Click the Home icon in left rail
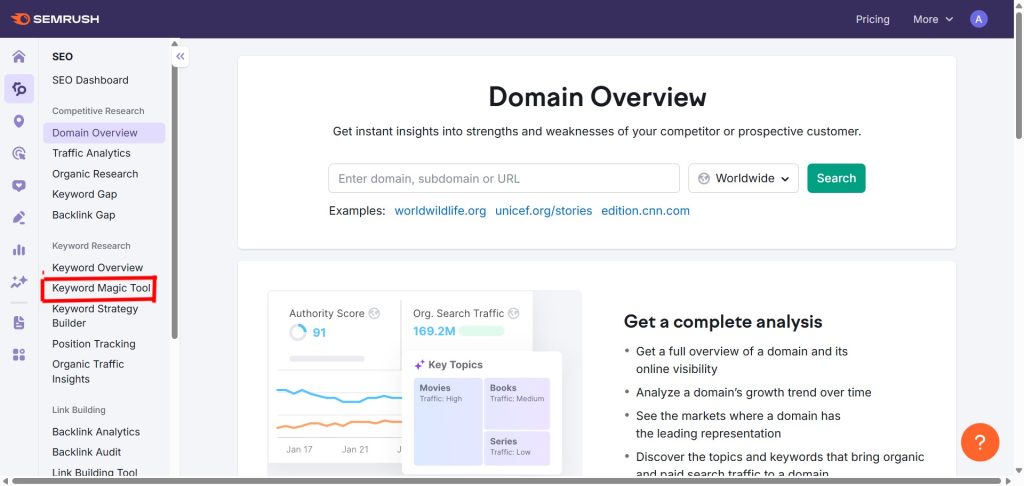Screen dimensions: 1024x486 pos(18,57)
